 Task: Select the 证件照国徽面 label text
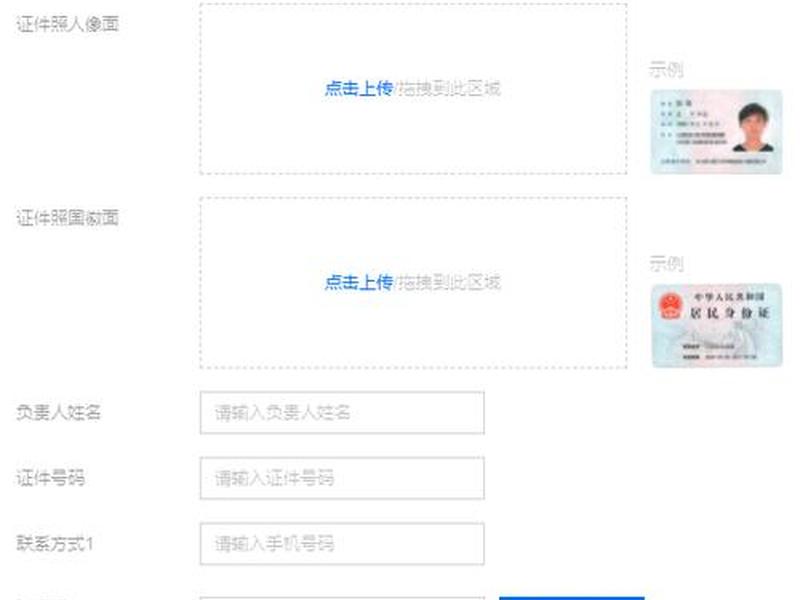tap(68, 218)
